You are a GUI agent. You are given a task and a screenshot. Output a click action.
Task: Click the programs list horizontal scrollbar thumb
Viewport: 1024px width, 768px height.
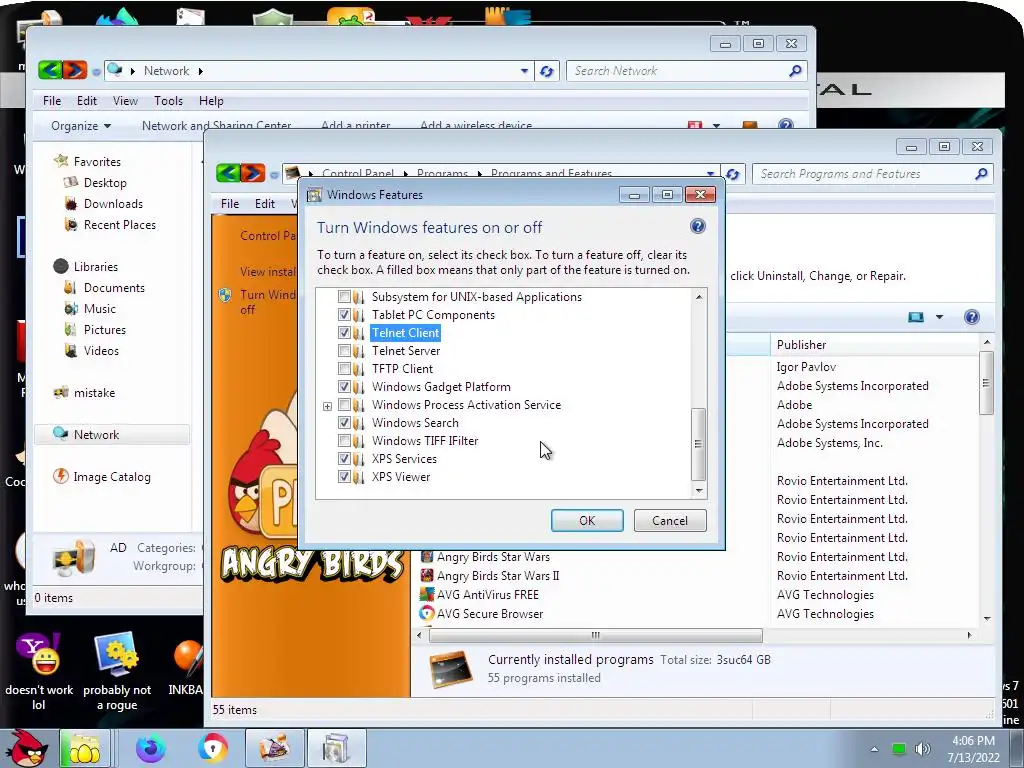[596, 635]
